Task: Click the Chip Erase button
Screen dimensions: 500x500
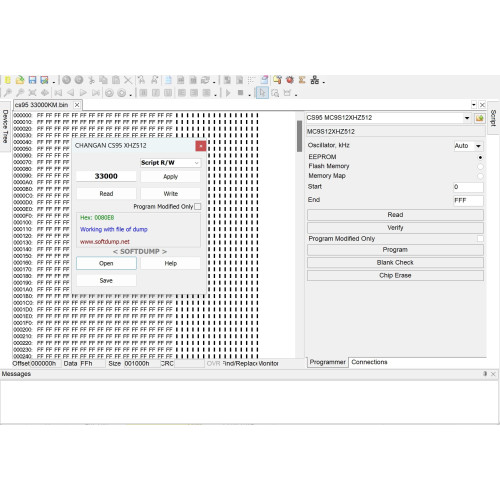Action: (x=395, y=275)
